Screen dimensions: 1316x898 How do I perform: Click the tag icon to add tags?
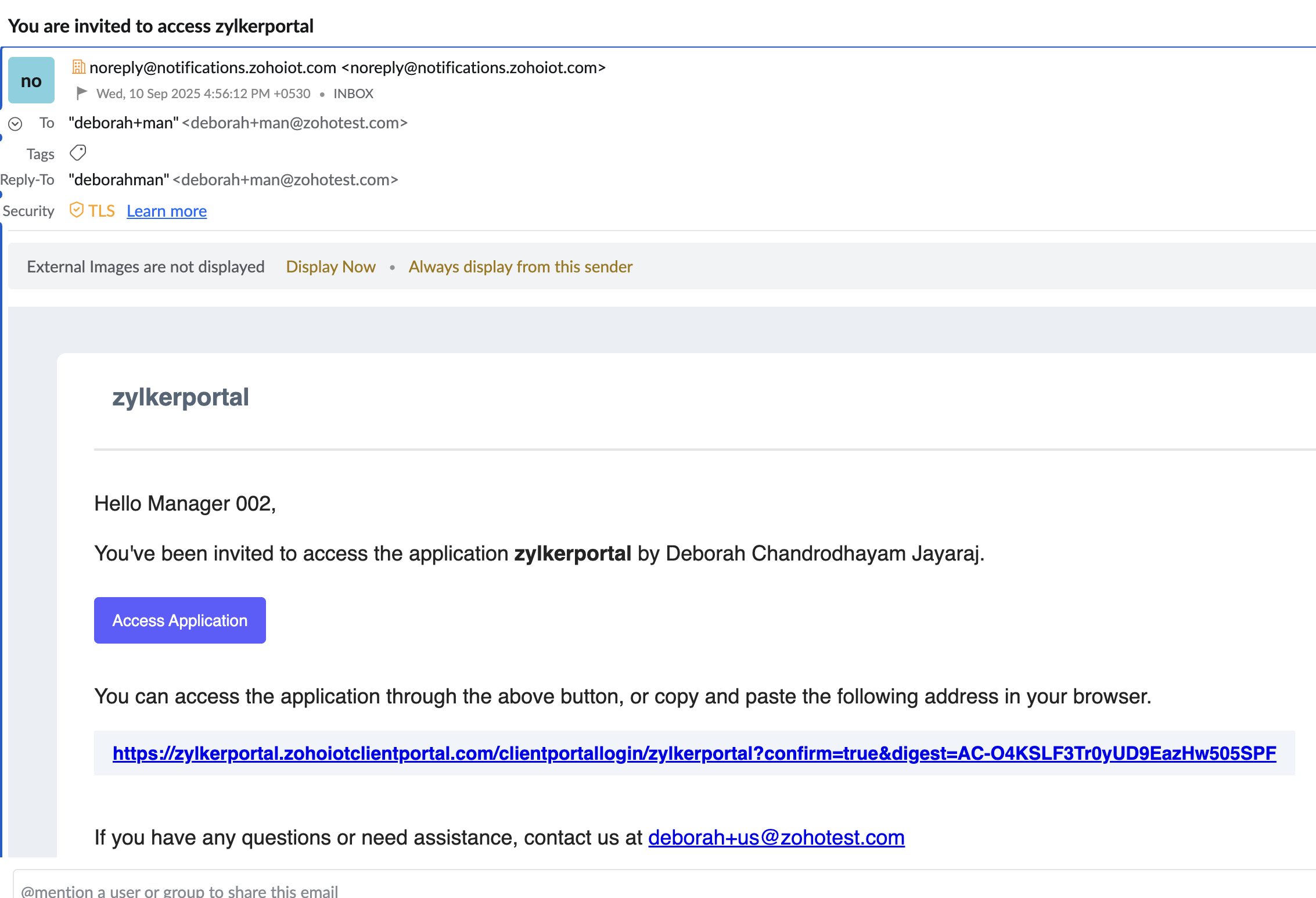pos(78,153)
